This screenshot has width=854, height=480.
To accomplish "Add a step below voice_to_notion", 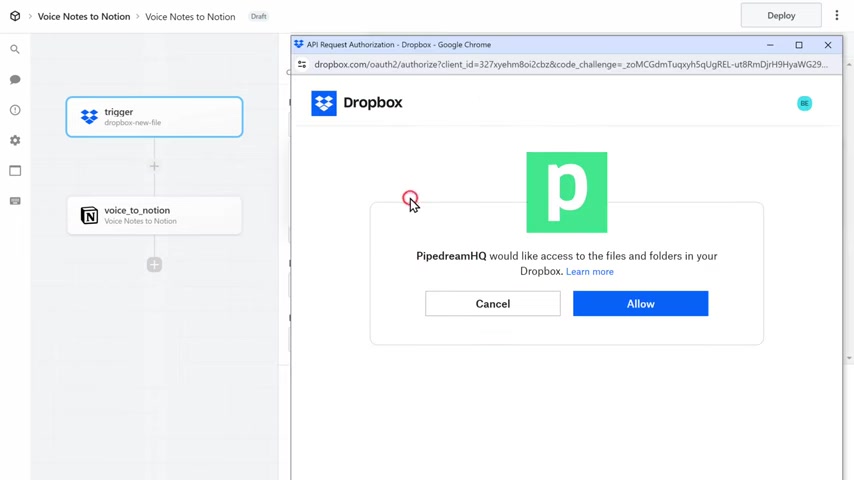I will [154, 265].
